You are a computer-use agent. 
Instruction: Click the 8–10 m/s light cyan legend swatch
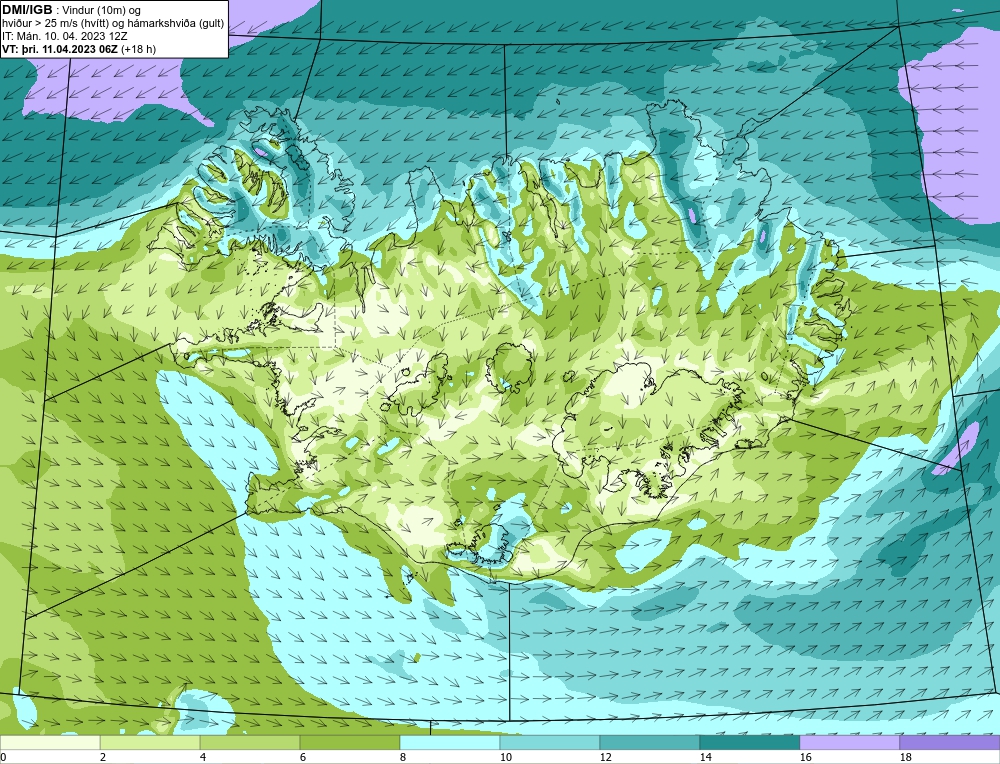coord(450,742)
